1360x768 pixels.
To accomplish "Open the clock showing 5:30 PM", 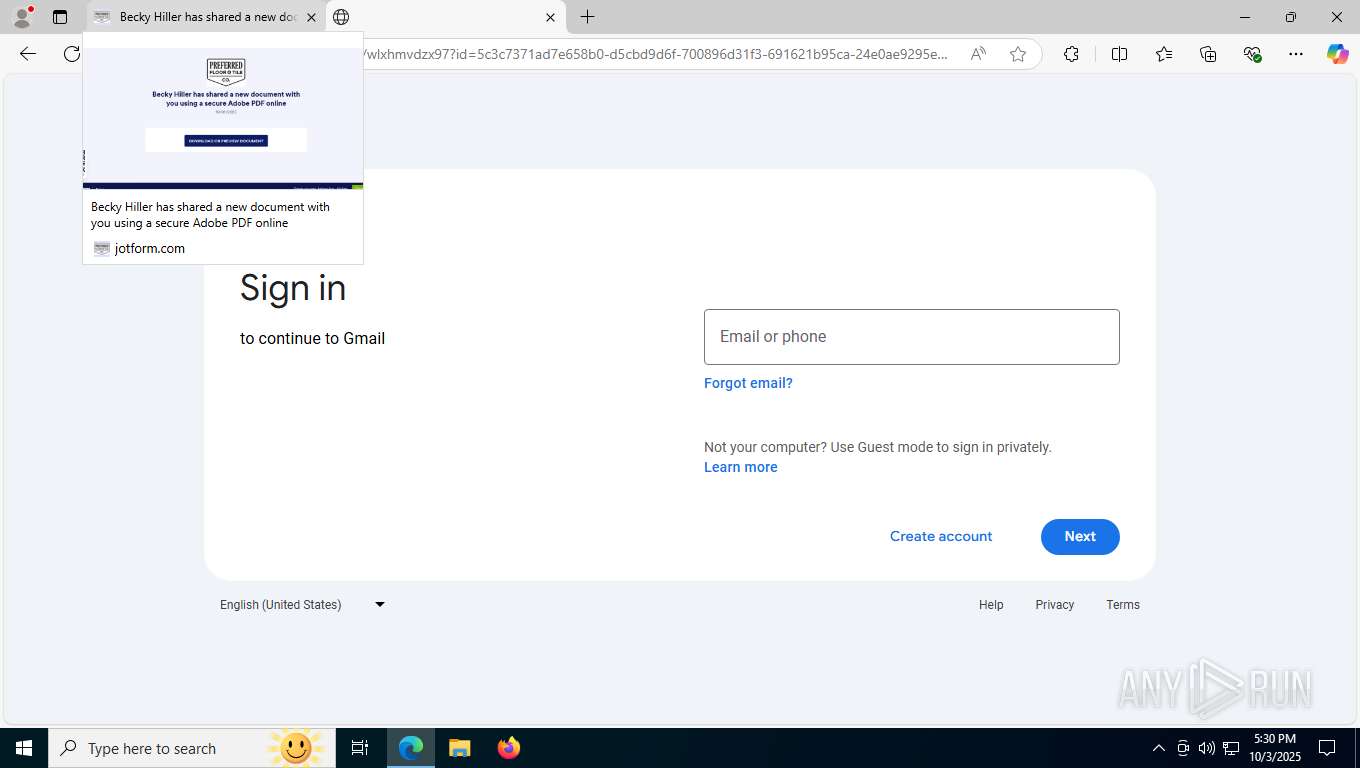I will pos(1274,748).
